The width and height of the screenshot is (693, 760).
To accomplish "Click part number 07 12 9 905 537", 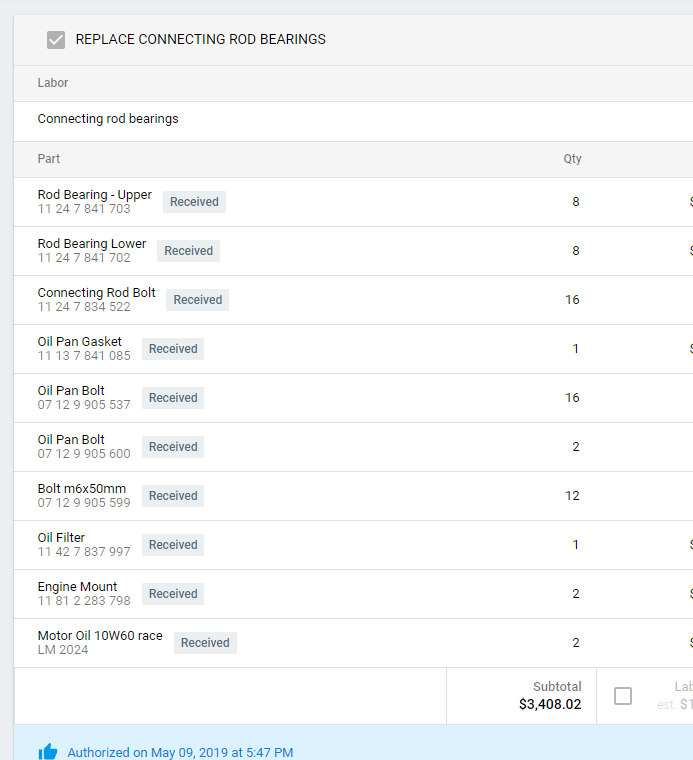I will (x=84, y=405).
